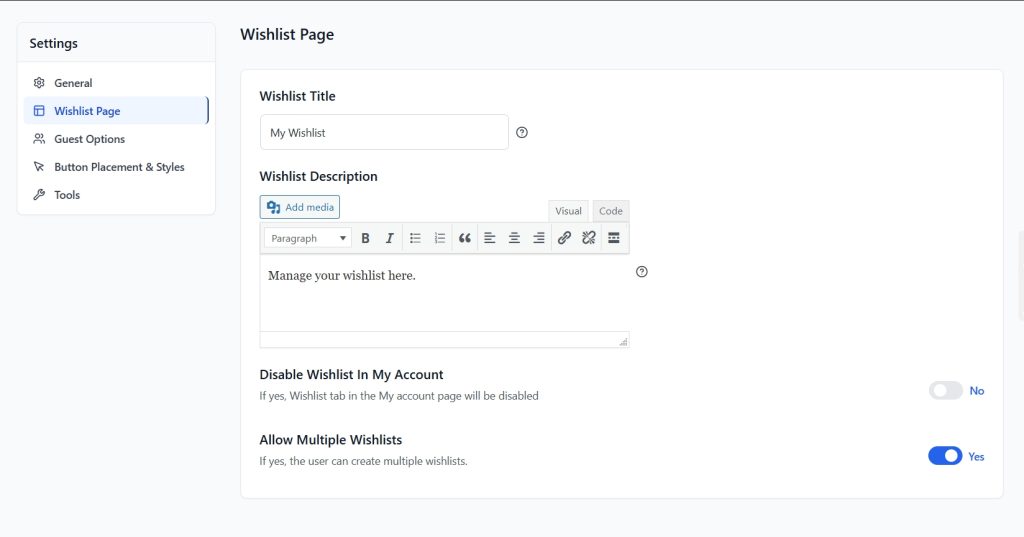
Task: Click the remove link icon
Action: [x=589, y=238]
